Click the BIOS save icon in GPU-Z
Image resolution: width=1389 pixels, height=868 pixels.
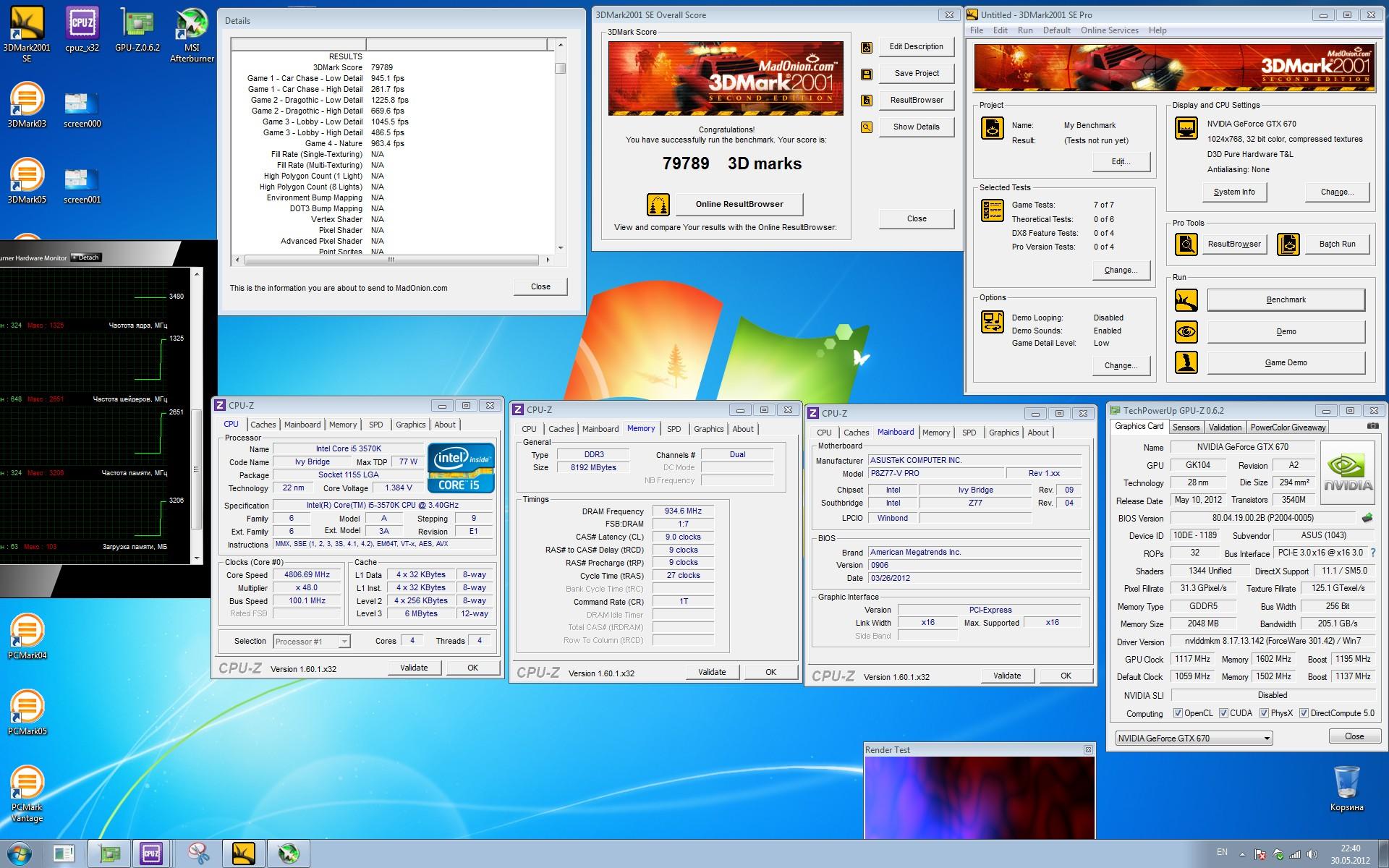(x=1367, y=518)
